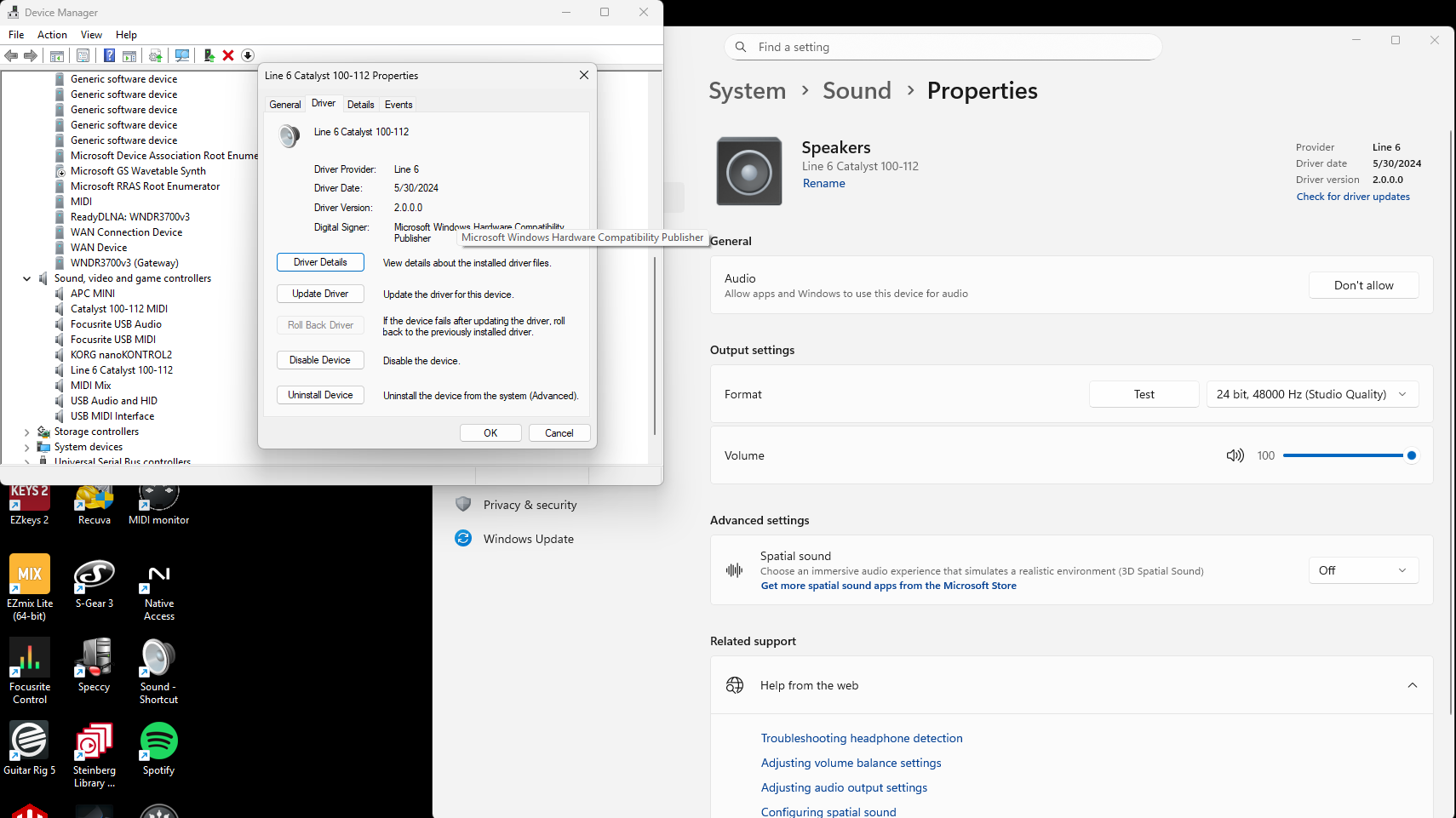Open the Spatial sound dropdown
The width and height of the screenshot is (1456, 818).
1362,570
